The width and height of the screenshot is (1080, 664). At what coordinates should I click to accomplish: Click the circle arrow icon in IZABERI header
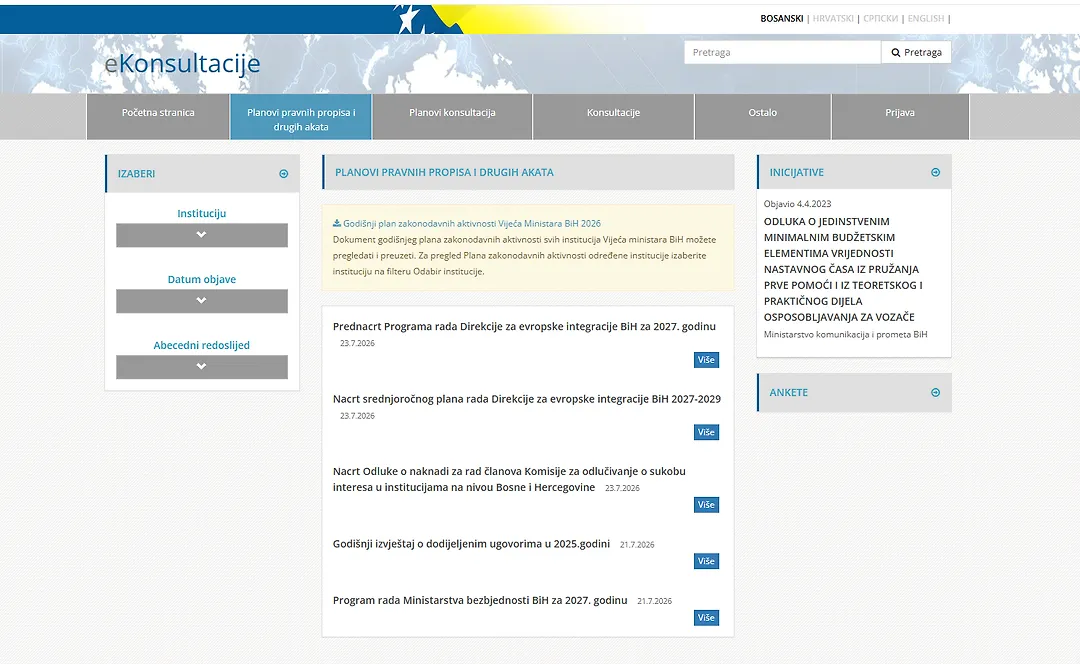point(283,174)
